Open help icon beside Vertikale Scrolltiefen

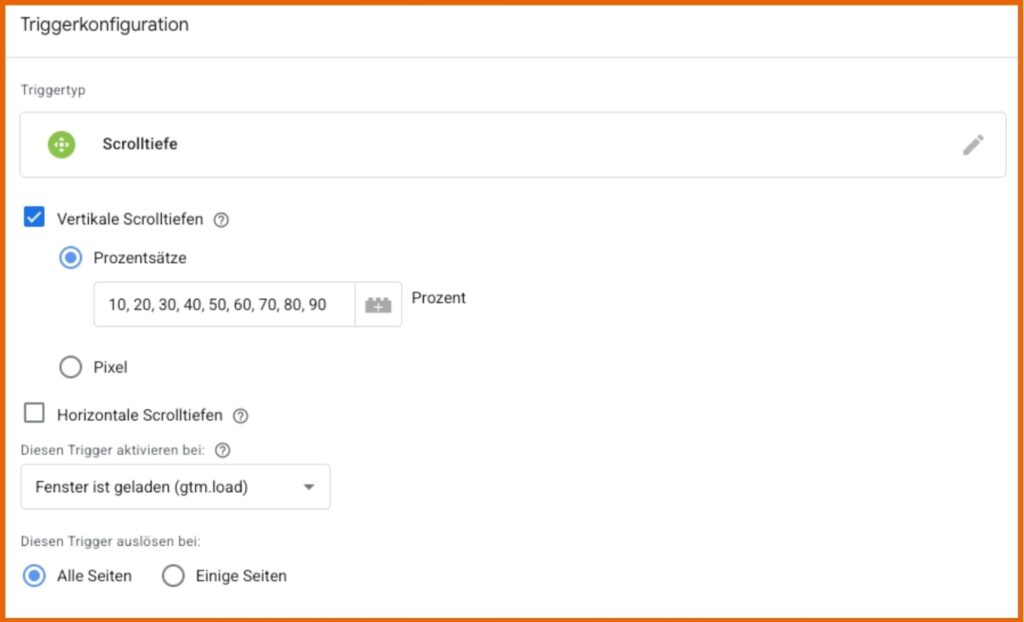pyautogui.click(x=222, y=220)
